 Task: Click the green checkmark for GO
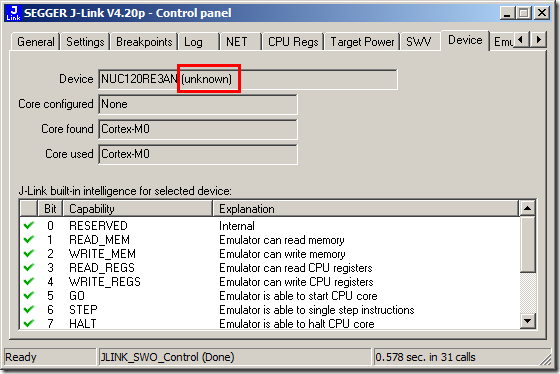[x=29, y=295]
